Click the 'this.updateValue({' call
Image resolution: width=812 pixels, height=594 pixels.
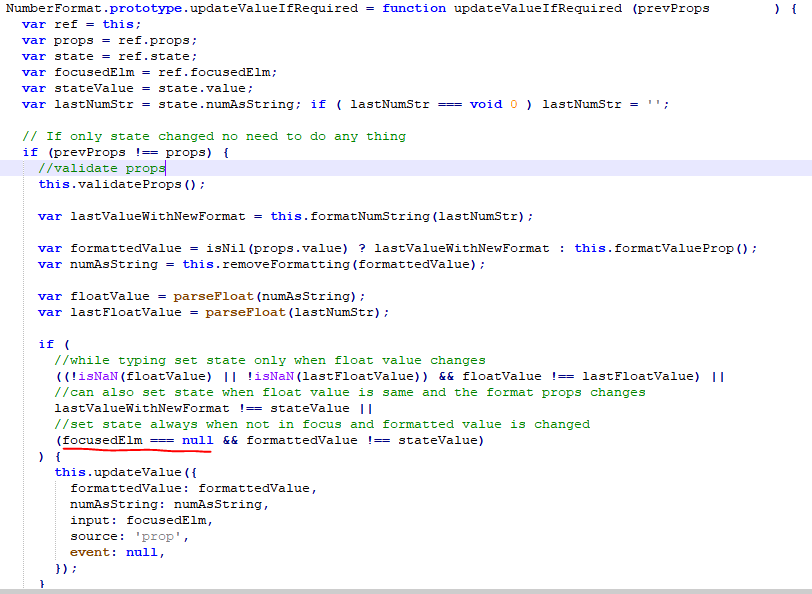coord(125,472)
